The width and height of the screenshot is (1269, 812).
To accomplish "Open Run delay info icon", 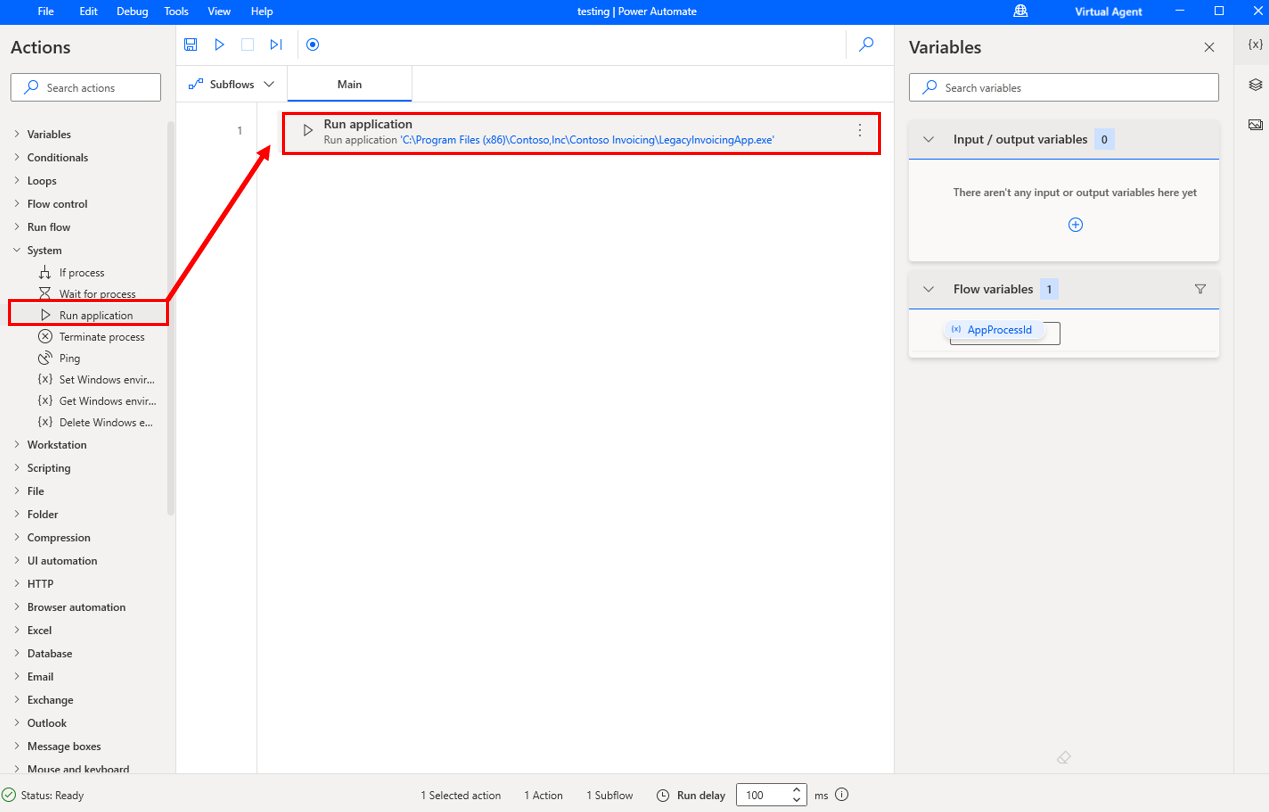I will 842,795.
